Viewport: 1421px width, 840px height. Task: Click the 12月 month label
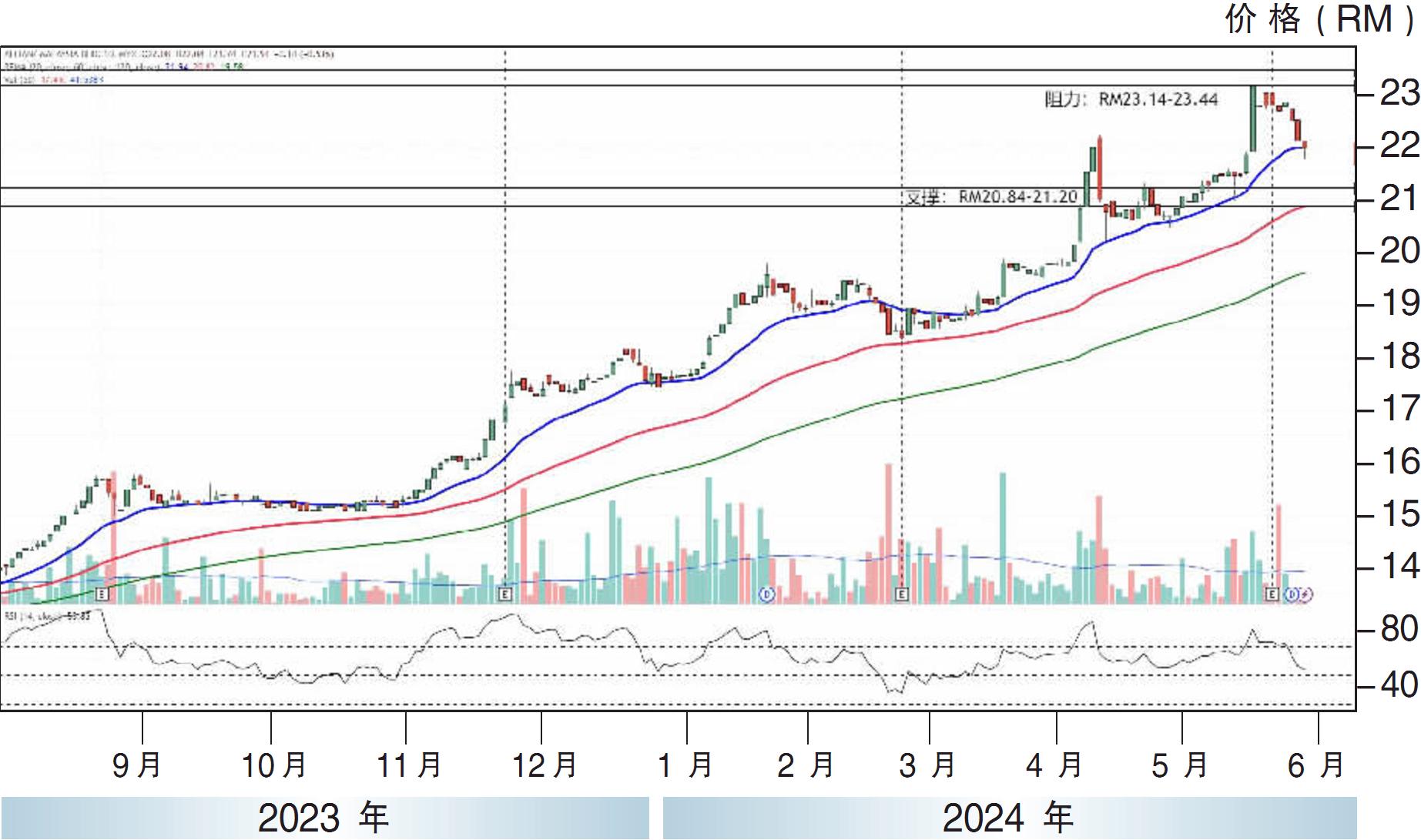coord(545,765)
